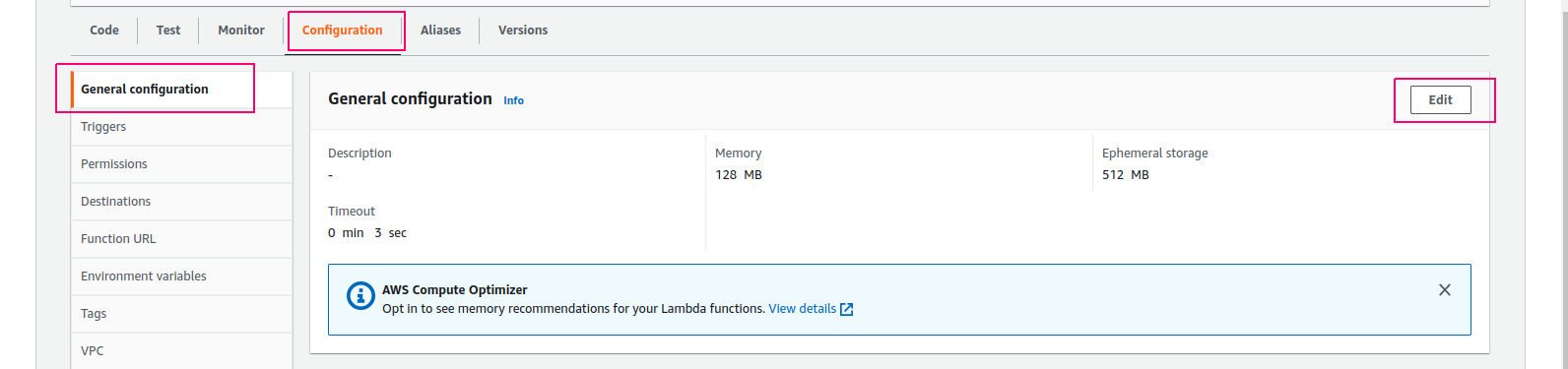This screenshot has width=1568, height=369.
Task: Choose Permissions from the side menu
Action: pos(181,164)
